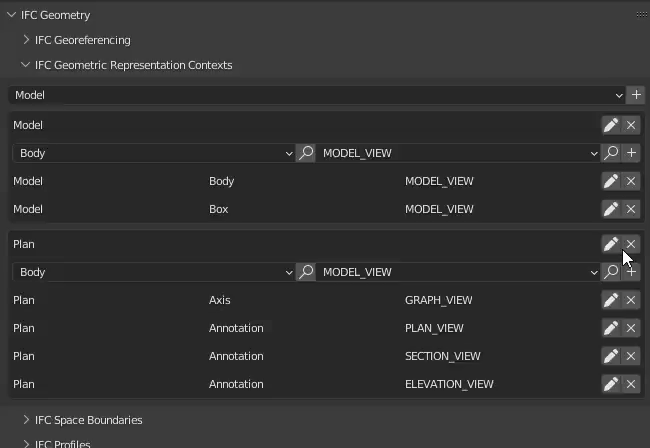Remove the Model Box subcontext

click(x=631, y=209)
